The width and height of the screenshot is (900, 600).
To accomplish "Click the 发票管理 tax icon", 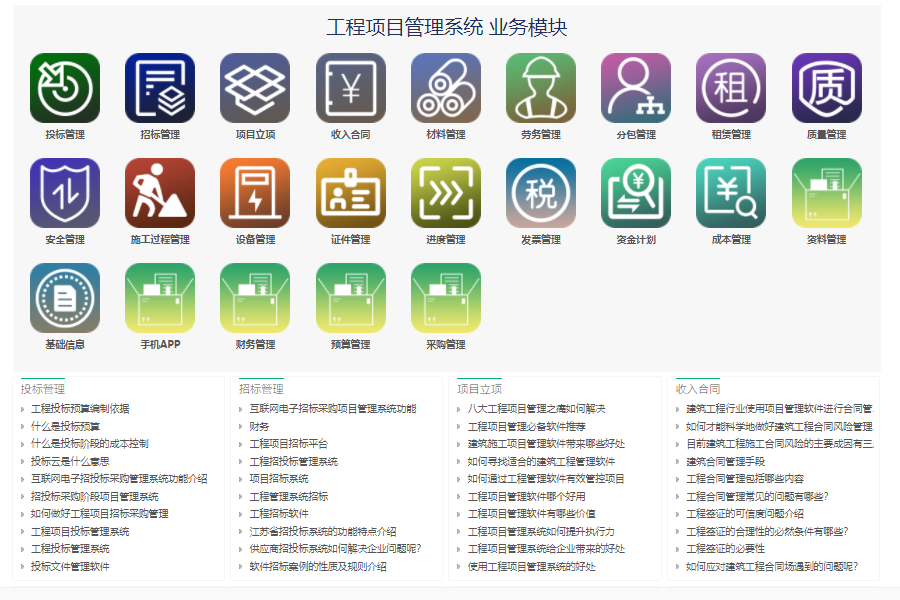I will pyautogui.click(x=541, y=193).
